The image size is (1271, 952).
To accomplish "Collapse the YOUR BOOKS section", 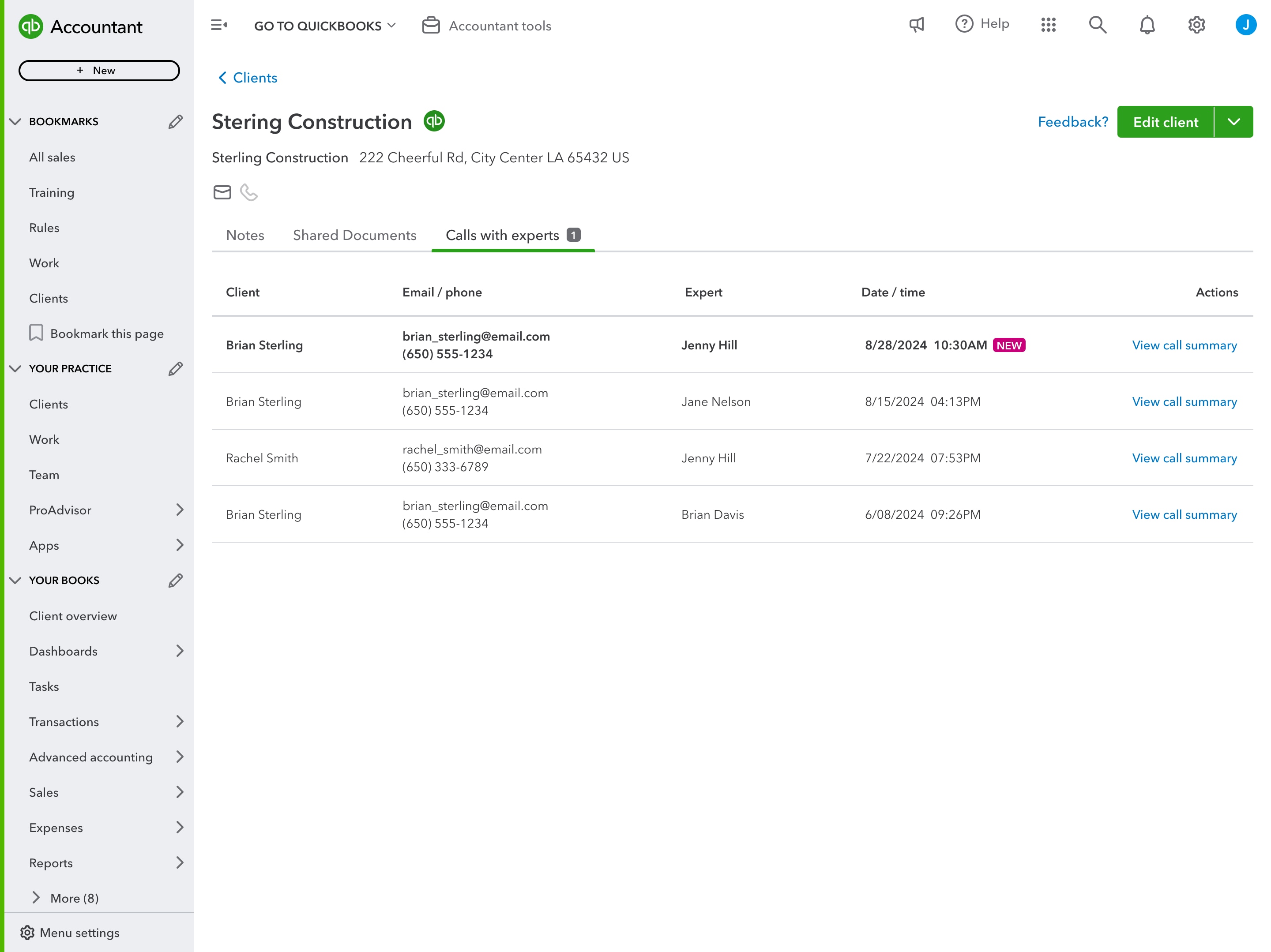I will point(15,581).
